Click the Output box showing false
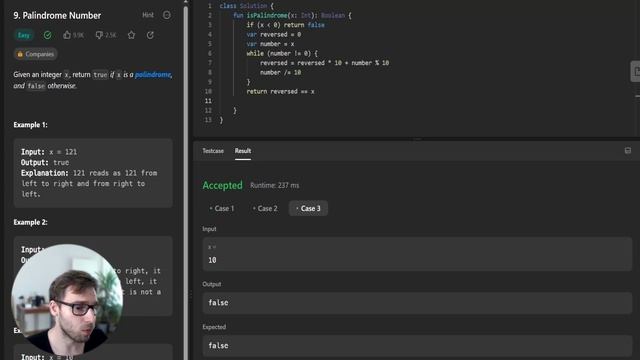The image size is (640, 360). [x=417, y=303]
